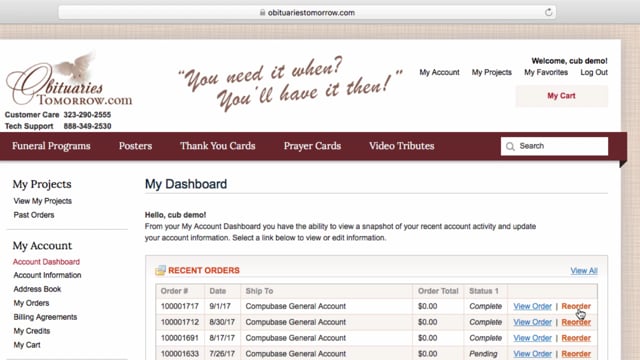Click the Status 1 column header
The height and width of the screenshot is (360, 640).
[484, 291]
